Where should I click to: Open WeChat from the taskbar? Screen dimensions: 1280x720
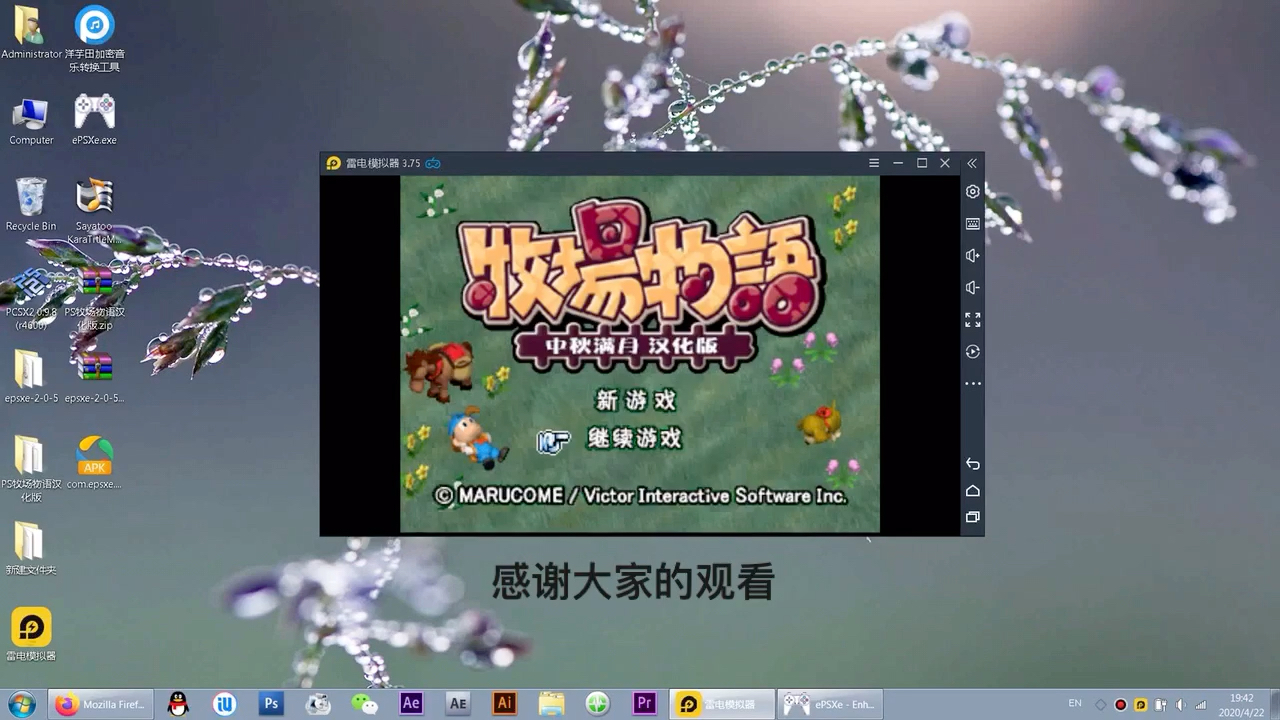pos(364,704)
